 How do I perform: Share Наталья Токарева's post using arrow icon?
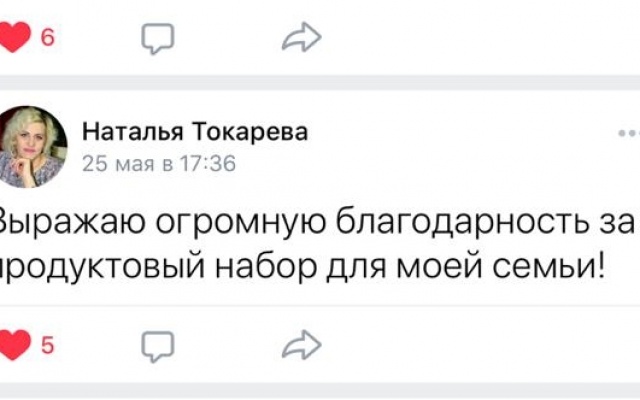(298, 346)
